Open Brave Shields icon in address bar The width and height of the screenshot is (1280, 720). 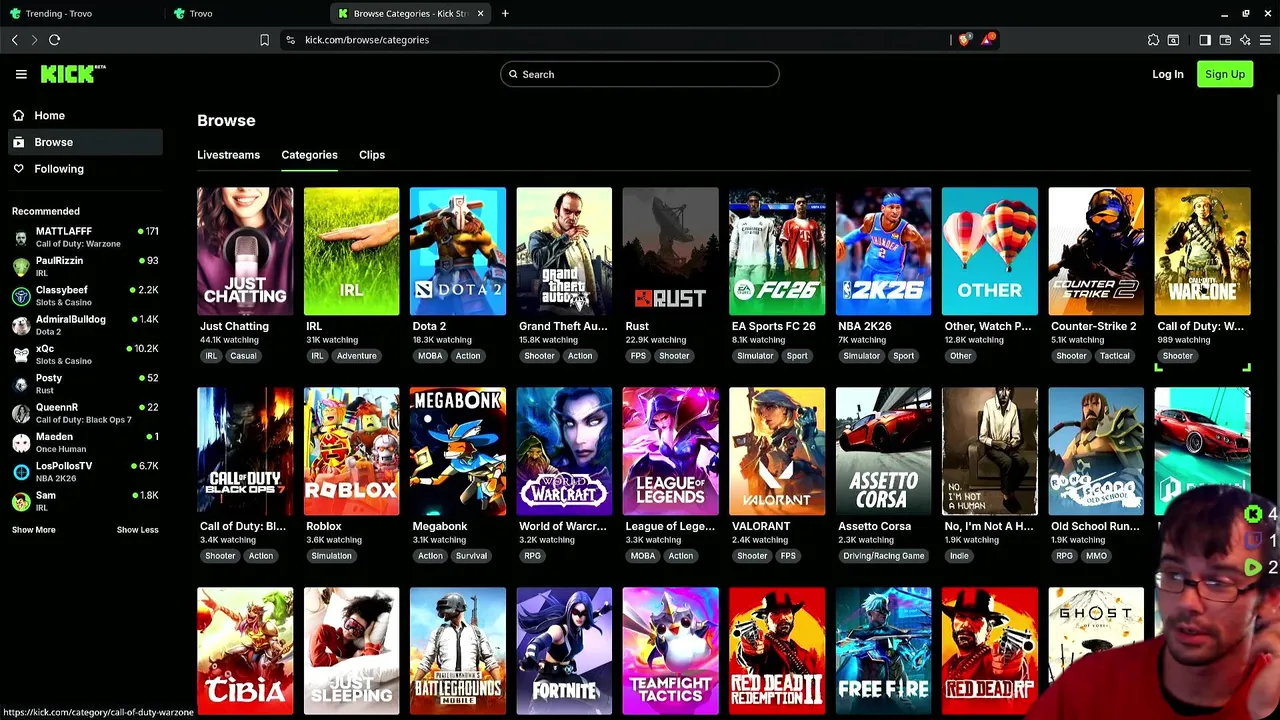tap(964, 40)
